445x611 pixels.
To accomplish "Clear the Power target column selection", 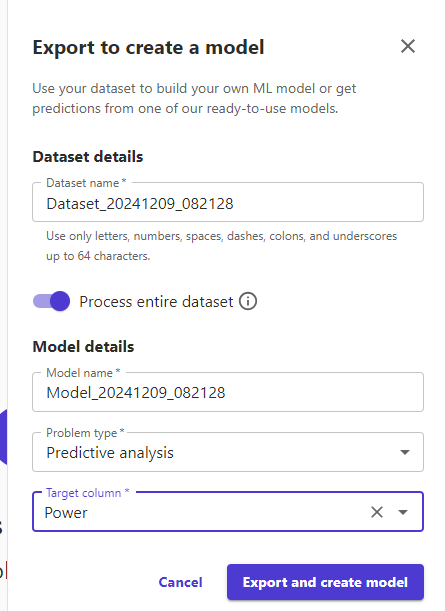I will click(377, 512).
